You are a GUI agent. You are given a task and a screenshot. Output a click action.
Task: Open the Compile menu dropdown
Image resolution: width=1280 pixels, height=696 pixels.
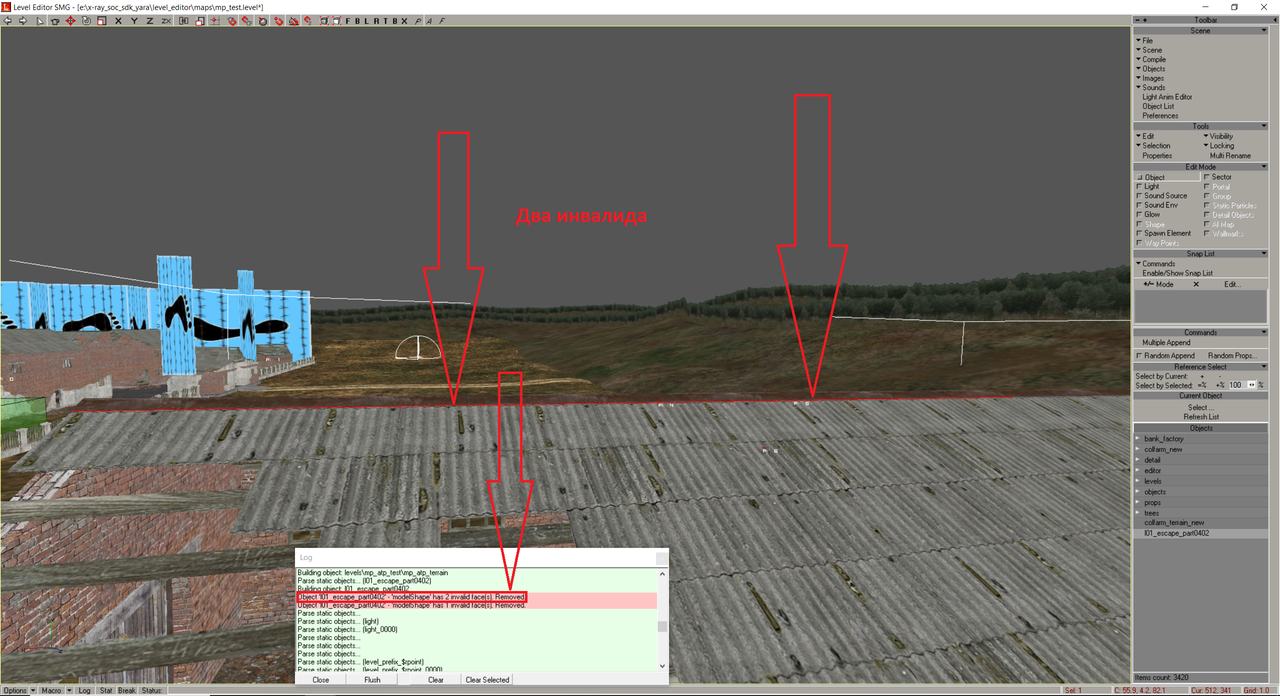pos(1150,59)
